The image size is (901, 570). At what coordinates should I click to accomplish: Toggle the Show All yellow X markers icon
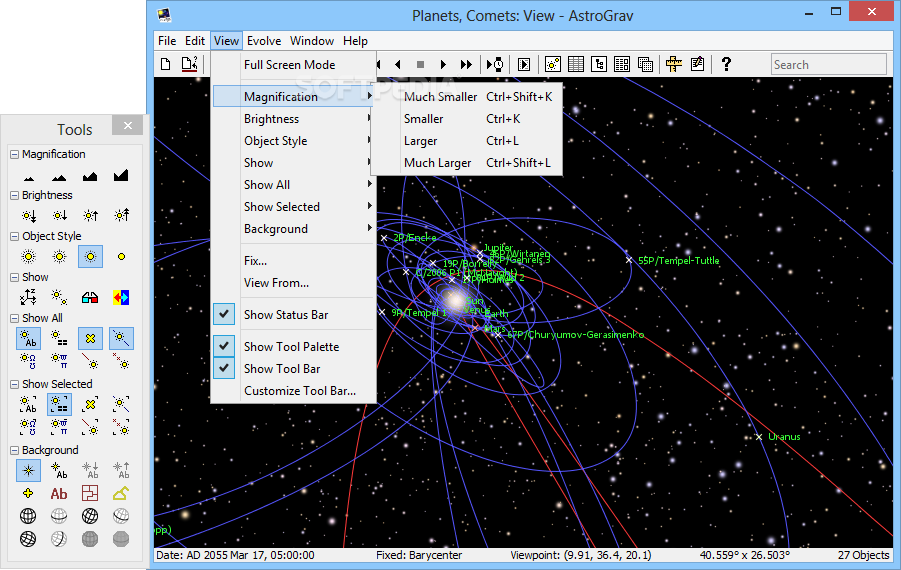pos(90,338)
